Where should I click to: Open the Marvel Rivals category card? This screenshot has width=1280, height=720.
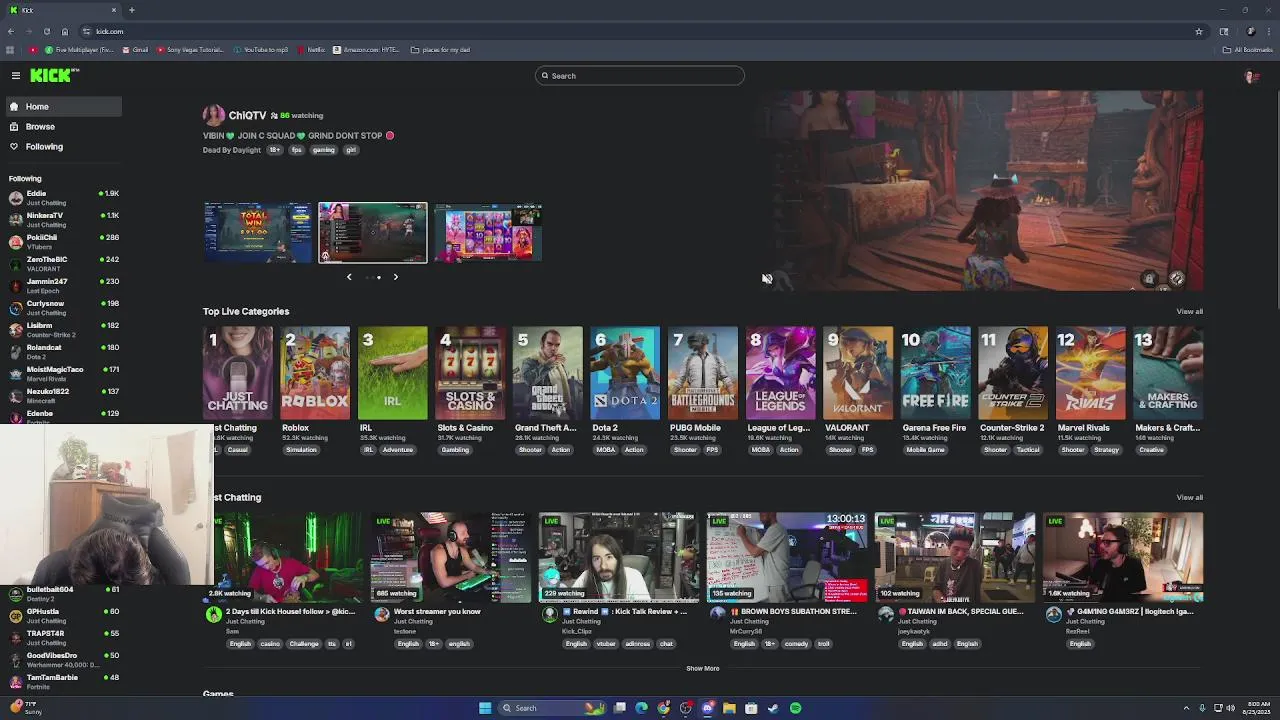tap(1090, 373)
